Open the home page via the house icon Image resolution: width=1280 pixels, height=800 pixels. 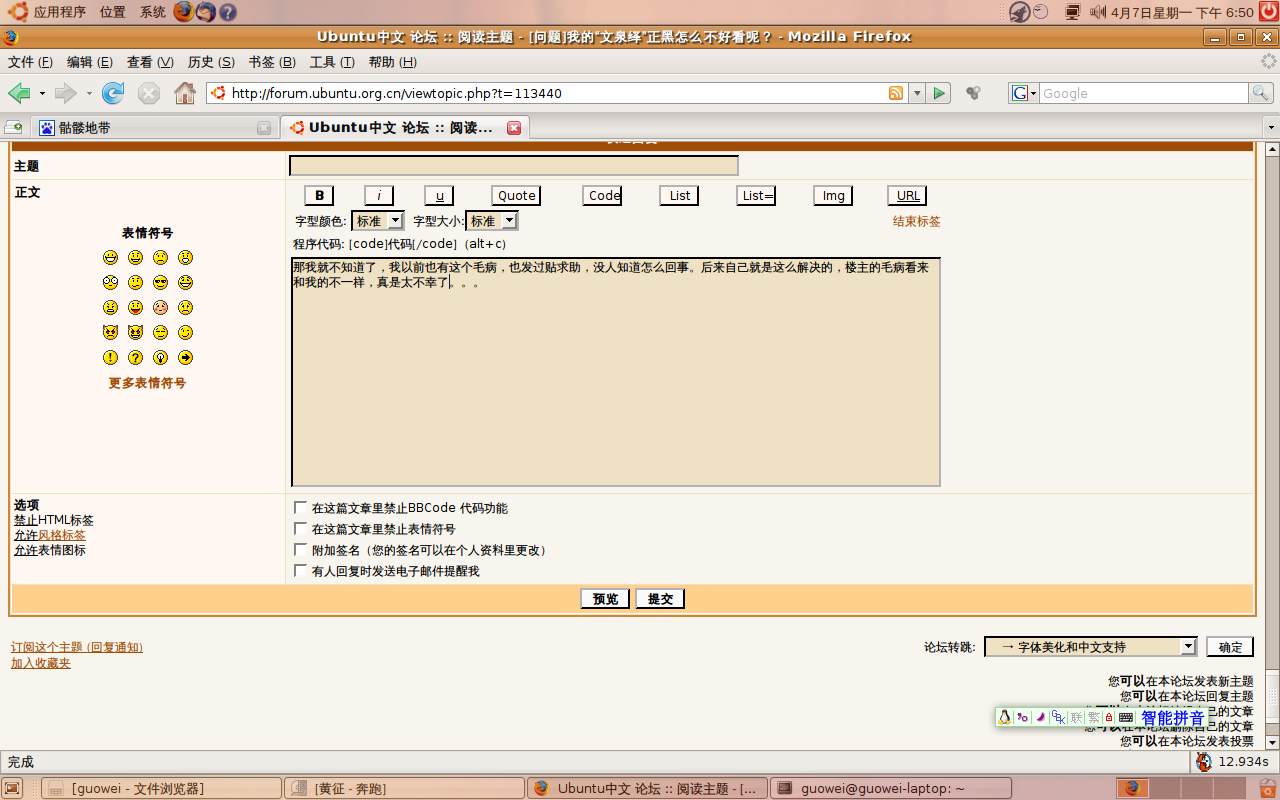[x=185, y=93]
